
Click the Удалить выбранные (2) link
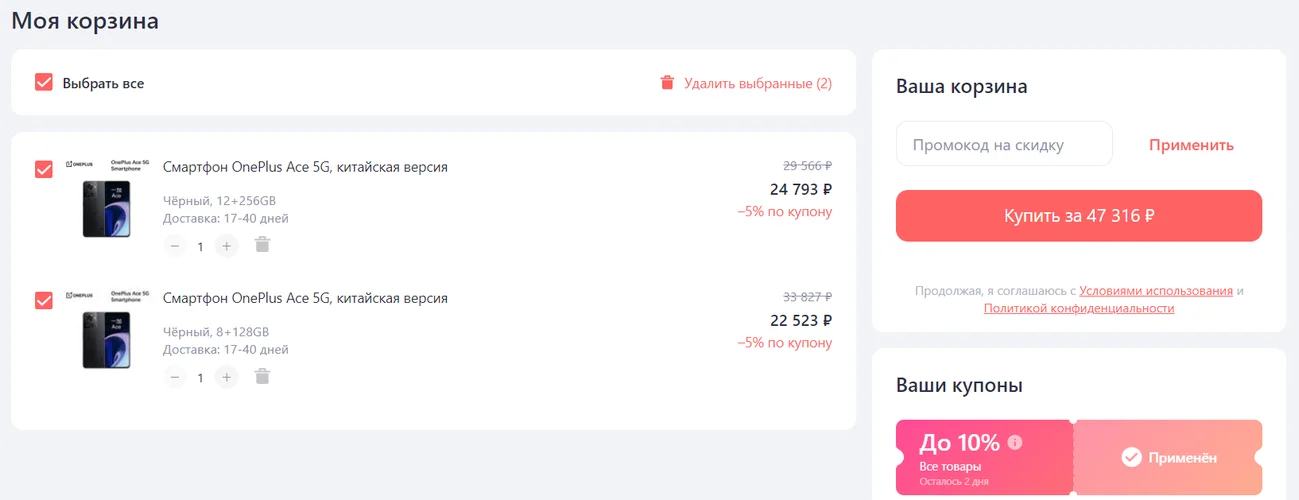(x=758, y=83)
